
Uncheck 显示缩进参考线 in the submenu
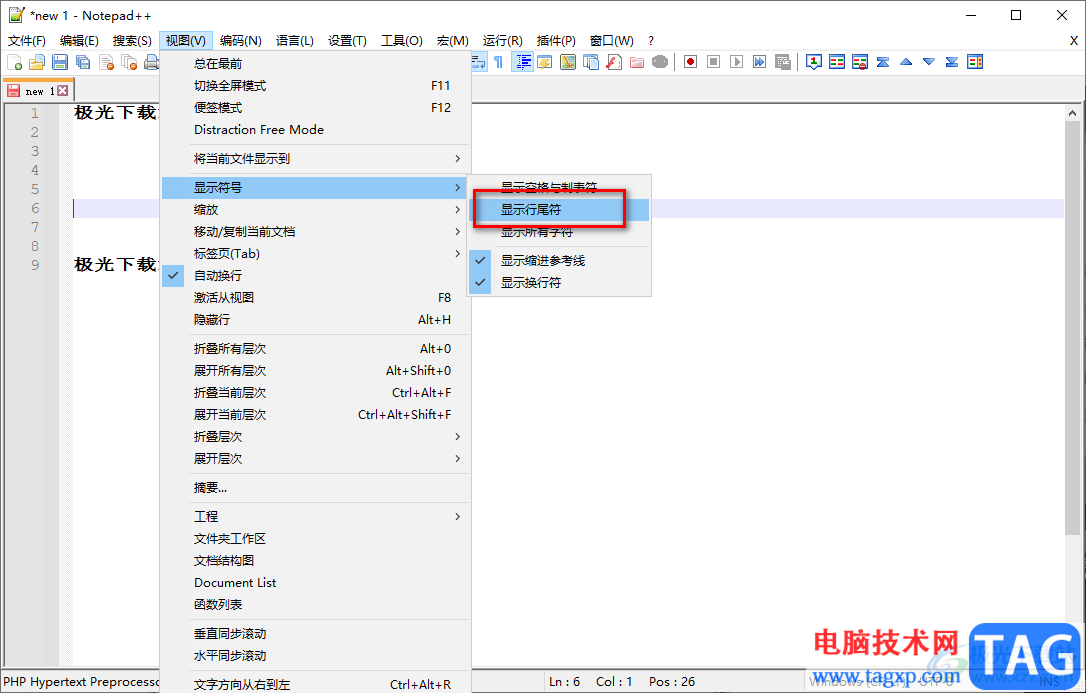pyautogui.click(x=559, y=261)
